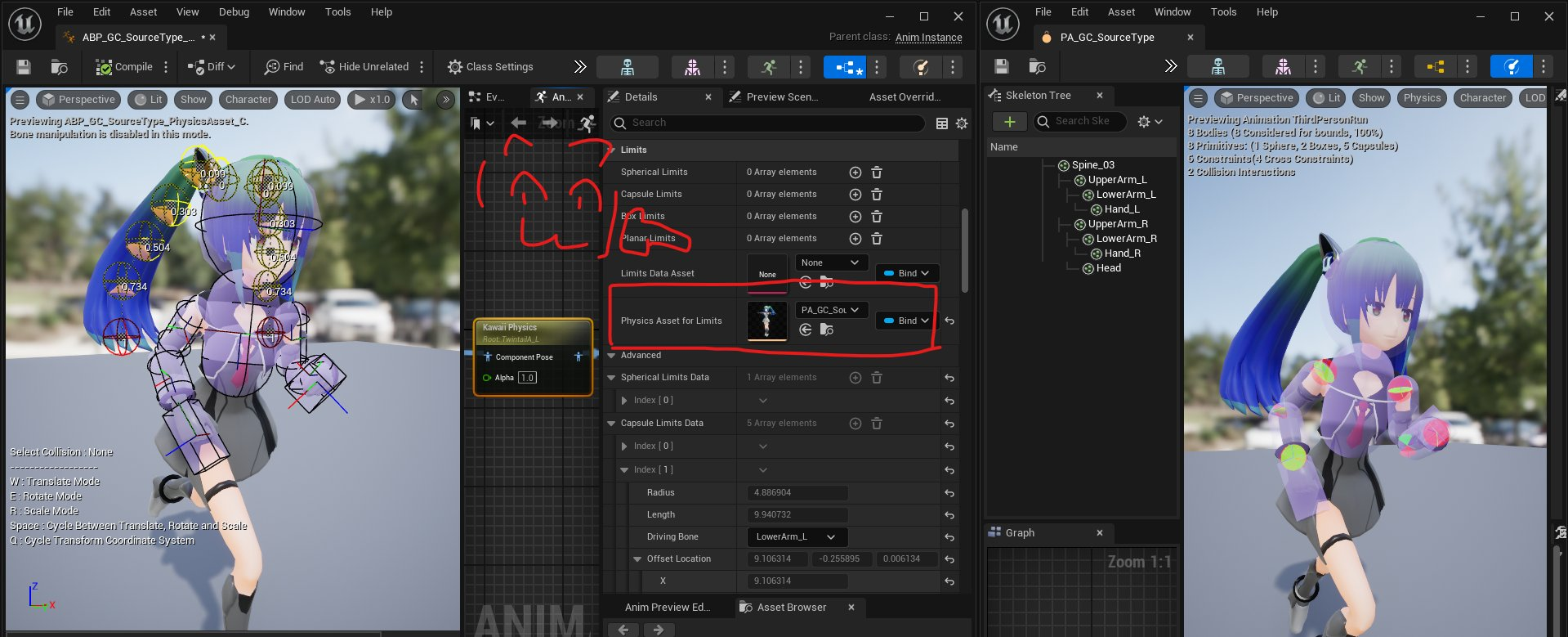Select LowerArm_R in Skeleton Tree
The image size is (1568, 637).
click(1126, 239)
